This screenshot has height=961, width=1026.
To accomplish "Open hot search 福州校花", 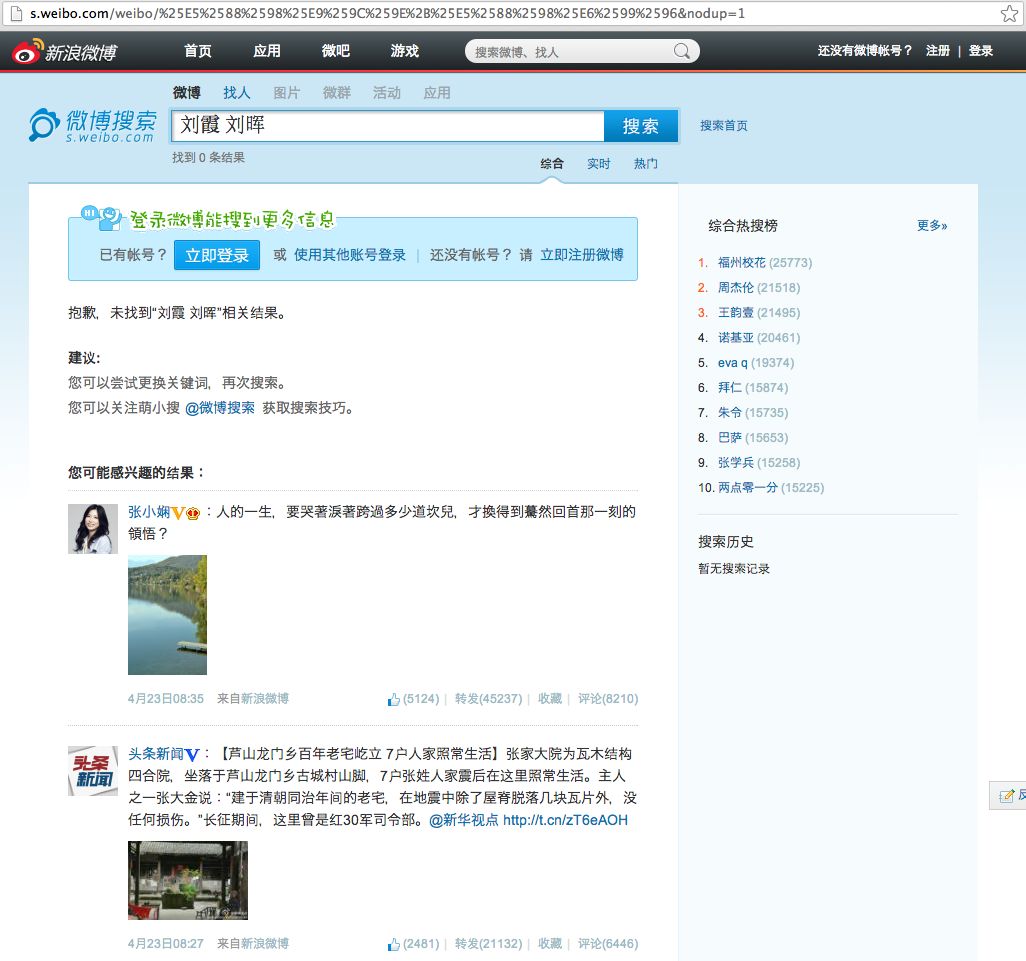I will pos(741,262).
